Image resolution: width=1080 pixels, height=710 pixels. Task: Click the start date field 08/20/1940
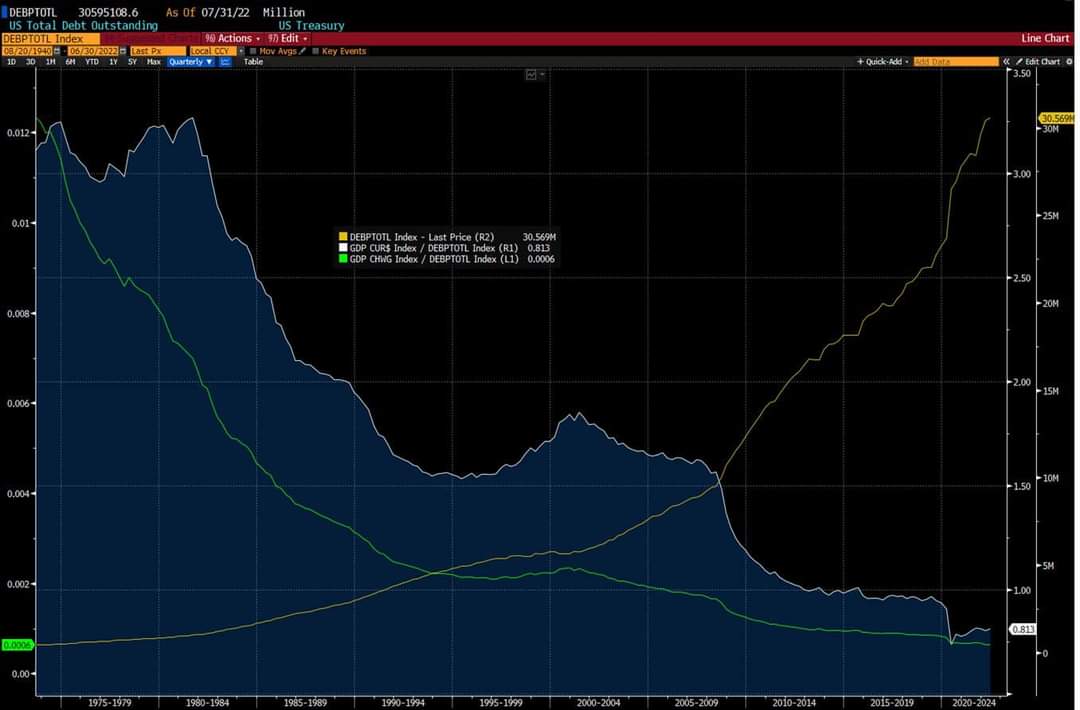tap(28, 51)
